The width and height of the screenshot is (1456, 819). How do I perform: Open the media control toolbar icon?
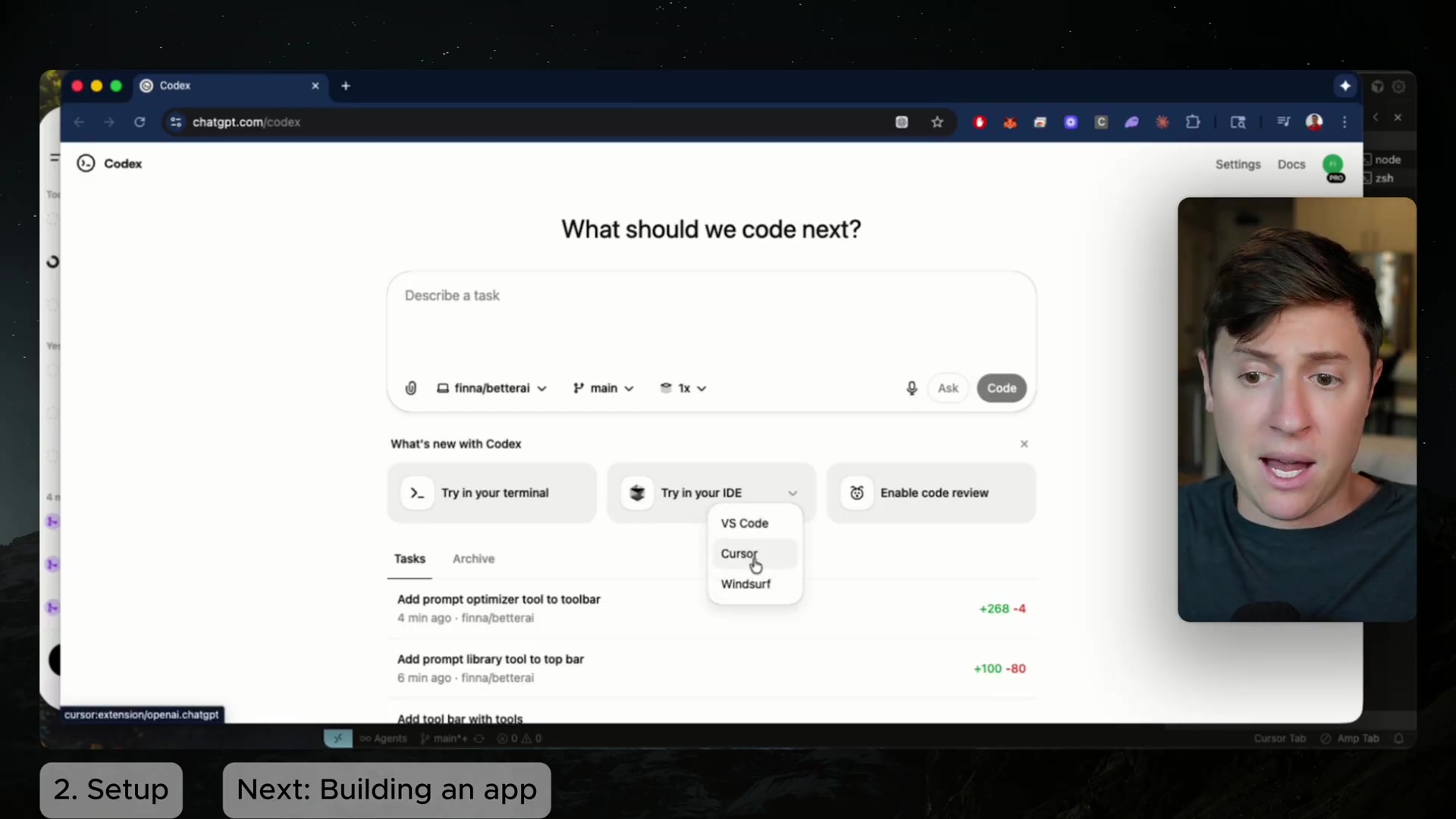[x=1283, y=122]
